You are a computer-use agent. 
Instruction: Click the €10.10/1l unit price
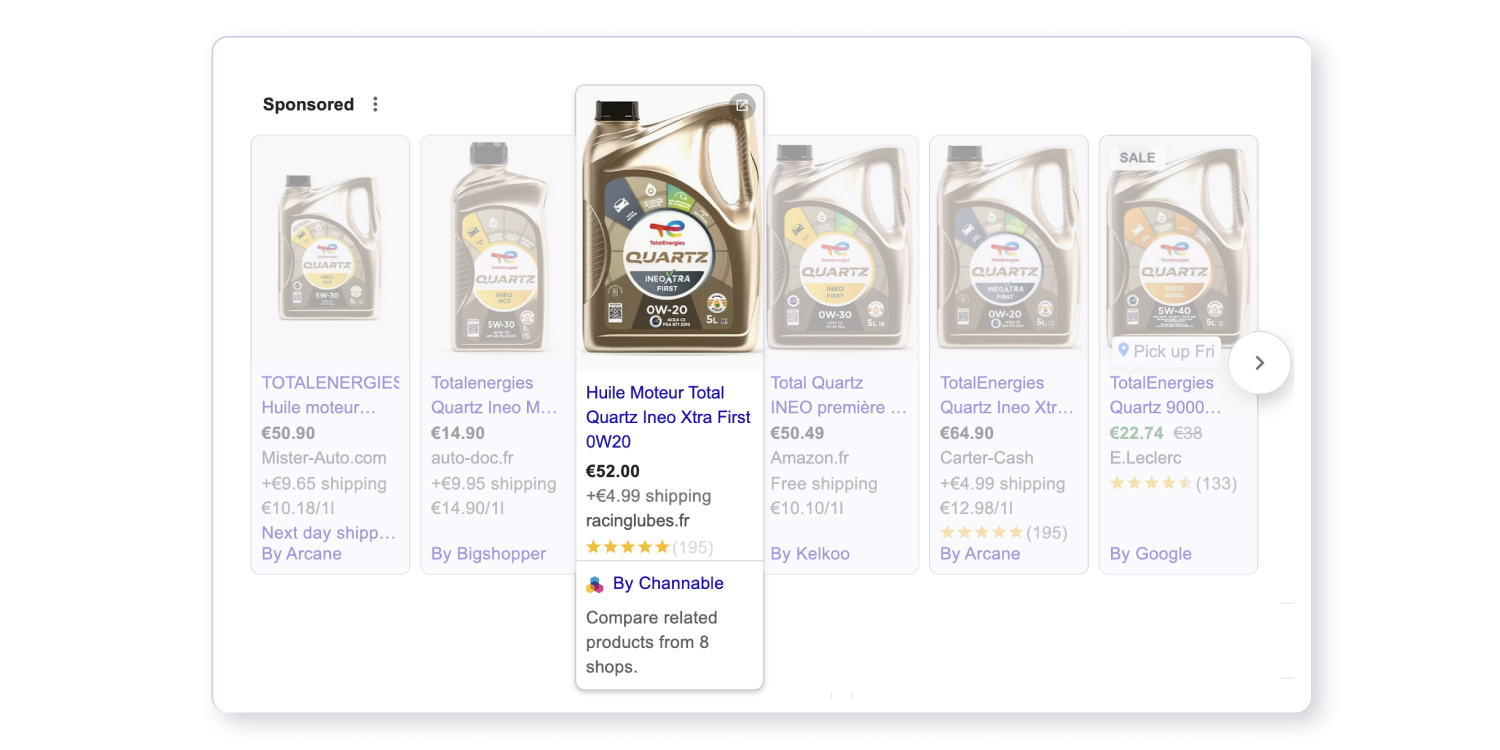pos(808,508)
